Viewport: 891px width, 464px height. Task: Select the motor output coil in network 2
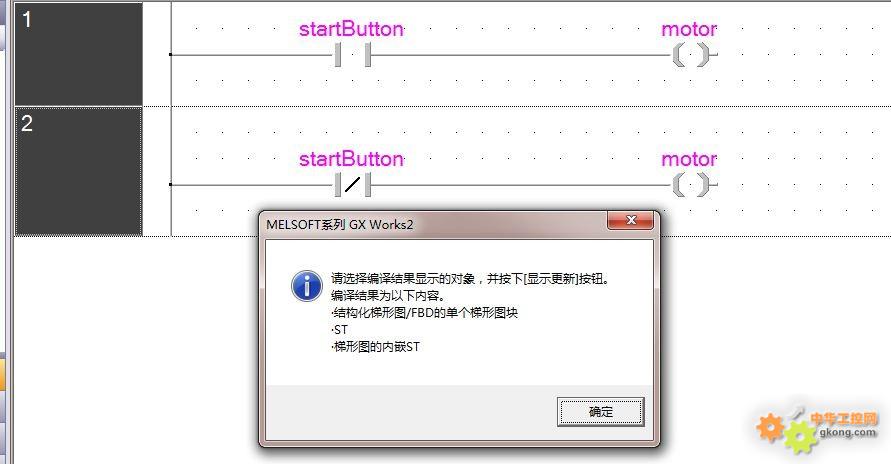pos(691,185)
